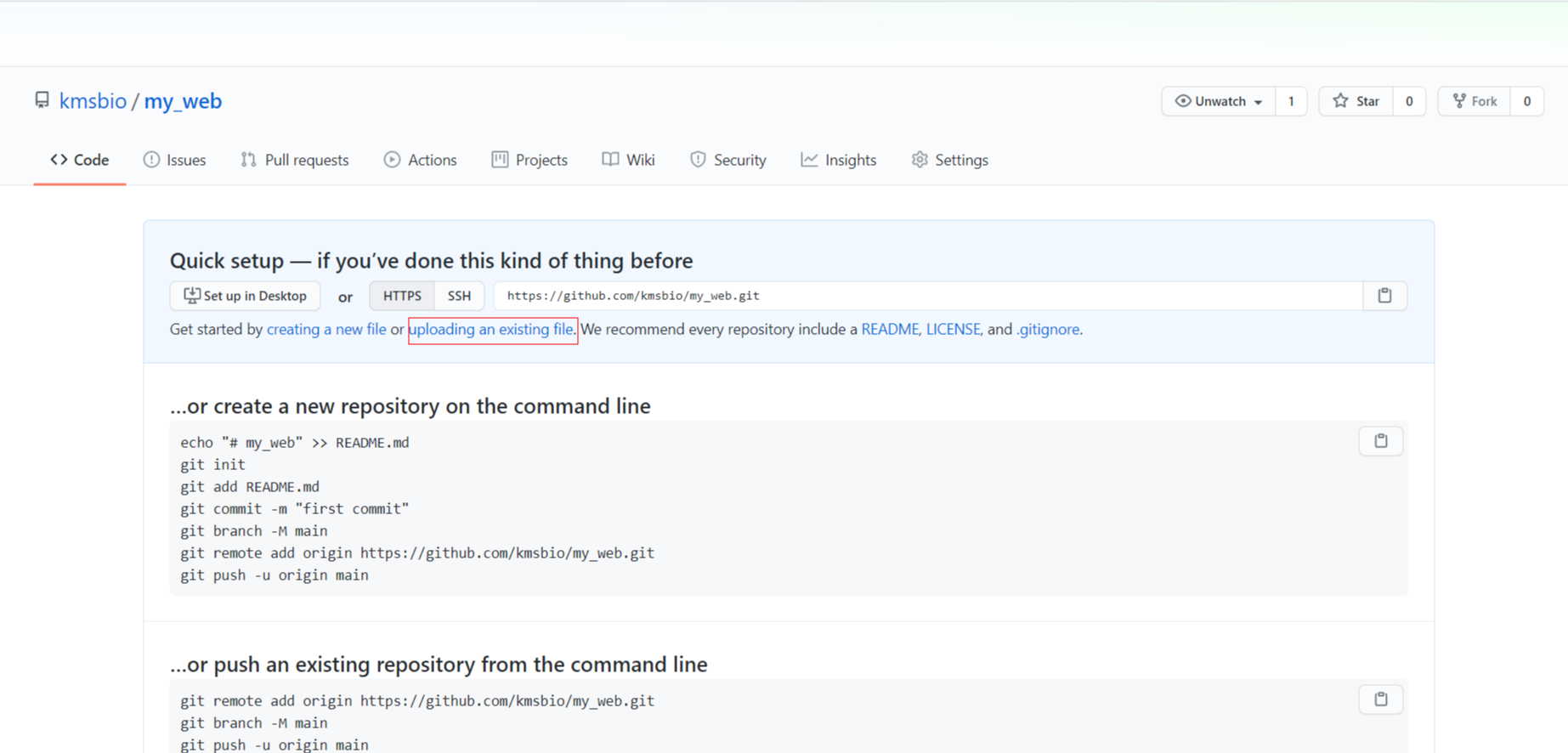Open the Security tab
Viewport: 1568px width, 753px height.
click(x=727, y=160)
